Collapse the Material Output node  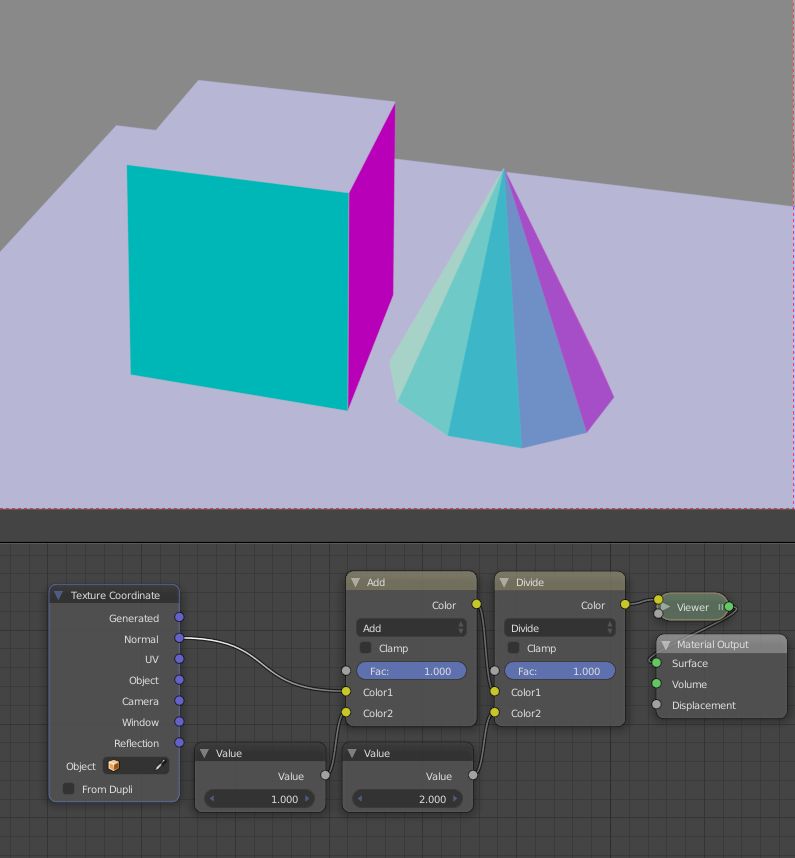tap(666, 645)
